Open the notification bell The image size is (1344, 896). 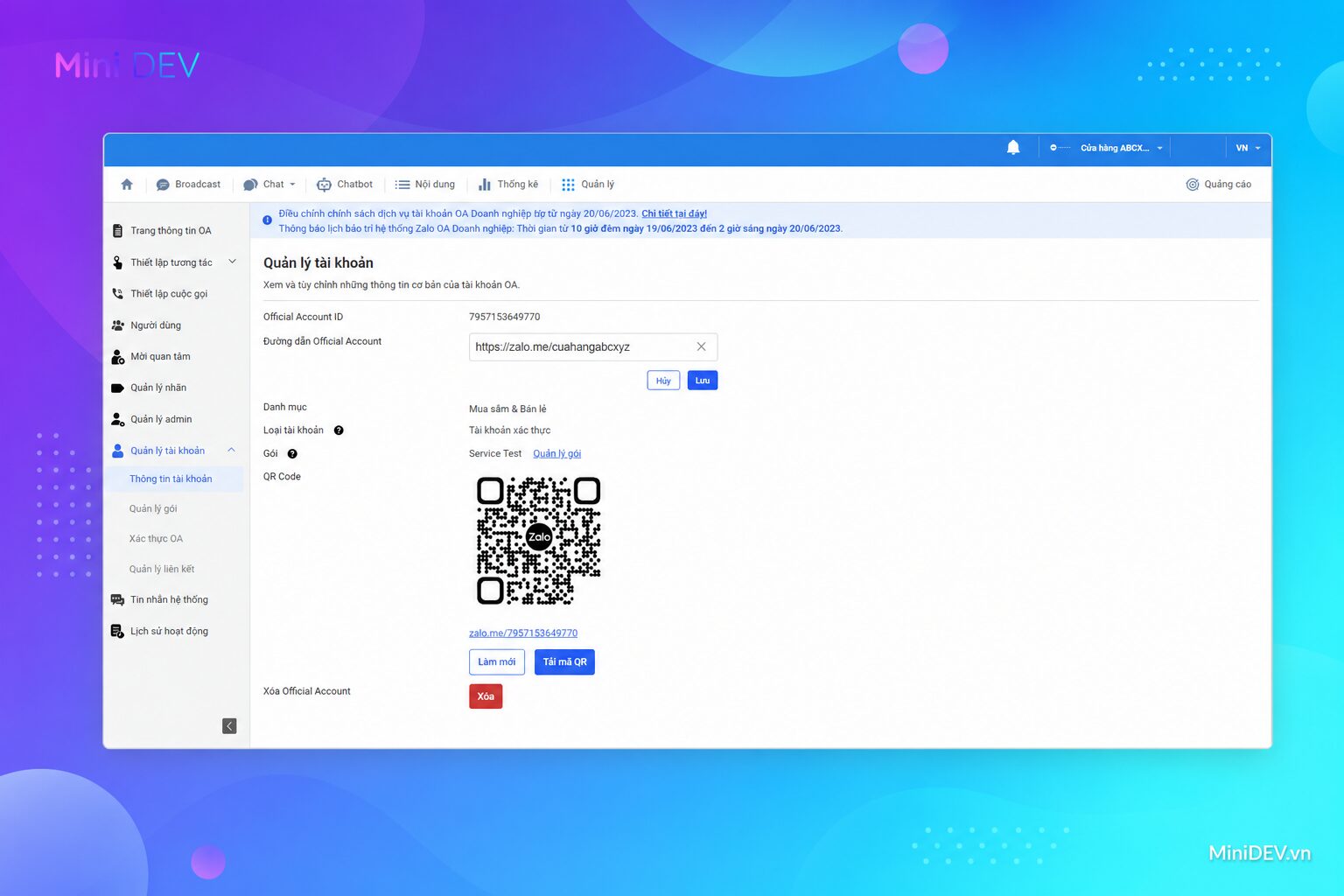[1013, 148]
